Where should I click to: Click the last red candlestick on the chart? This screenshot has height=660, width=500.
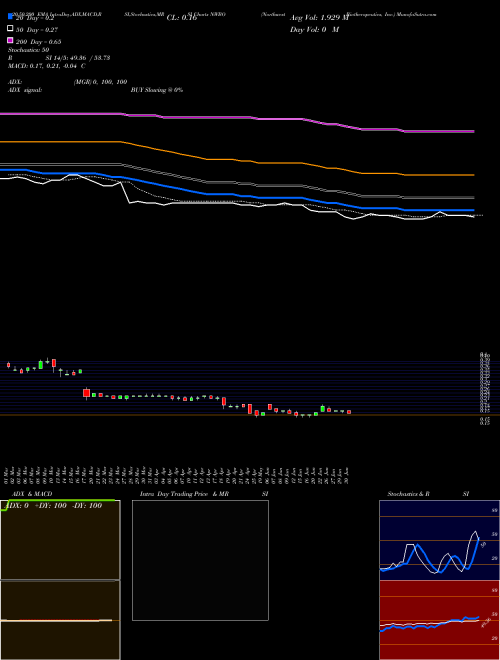(349, 412)
